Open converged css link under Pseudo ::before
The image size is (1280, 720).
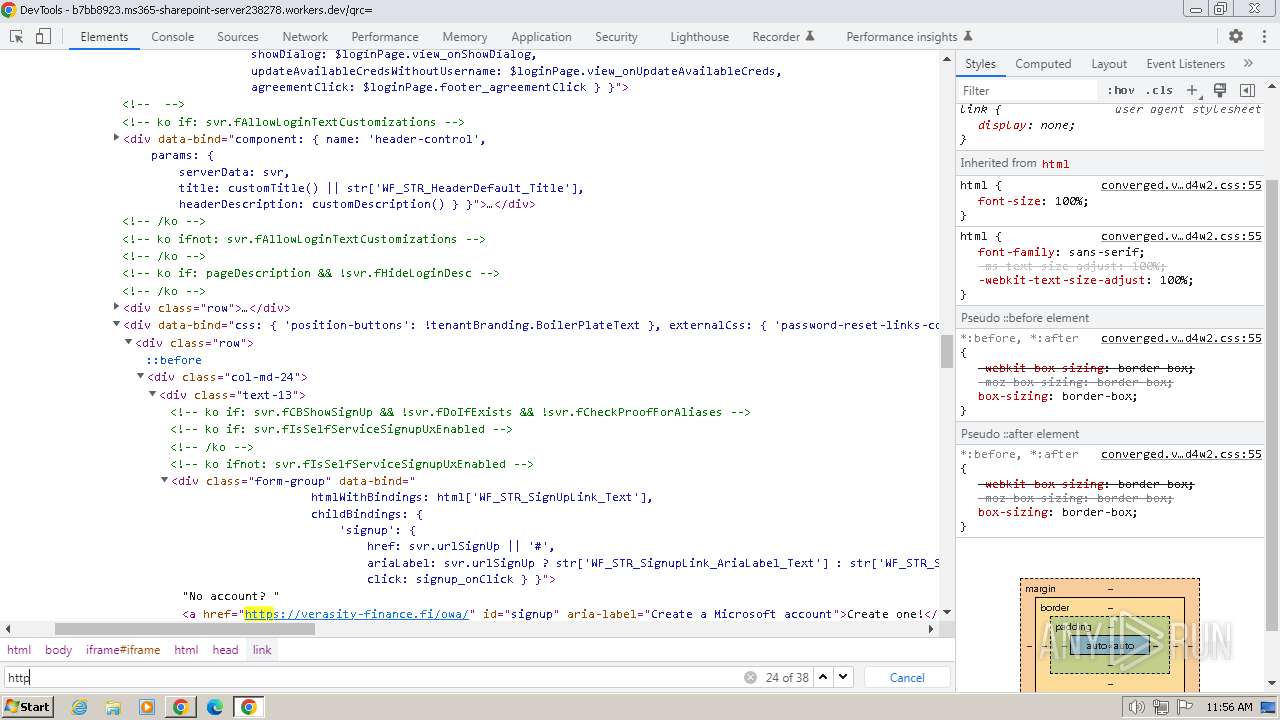coord(1181,338)
